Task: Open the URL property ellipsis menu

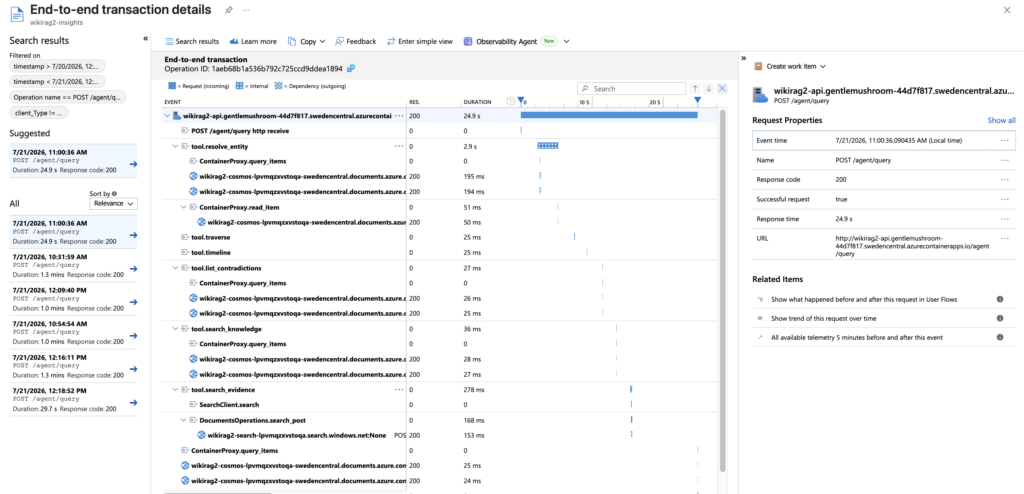Action: 1005,239
